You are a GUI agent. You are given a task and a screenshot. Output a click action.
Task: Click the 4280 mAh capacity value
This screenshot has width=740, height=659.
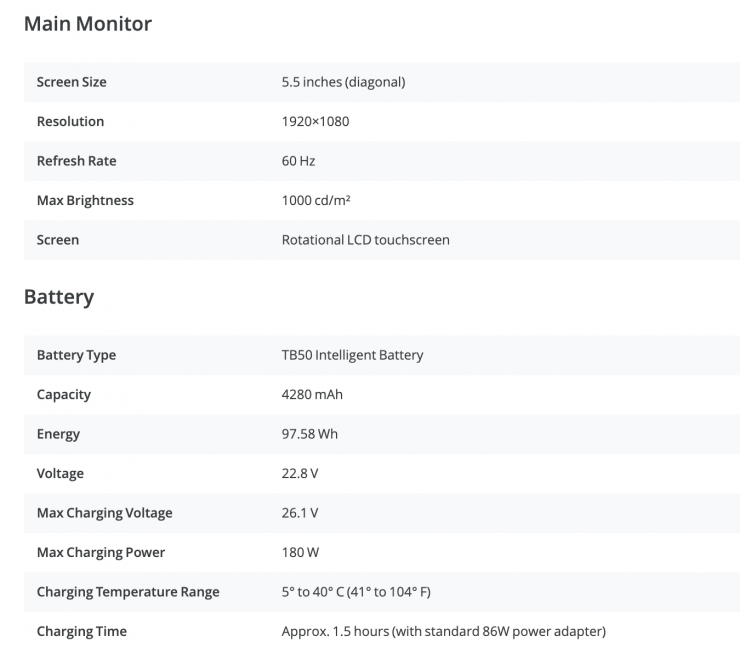tap(312, 394)
